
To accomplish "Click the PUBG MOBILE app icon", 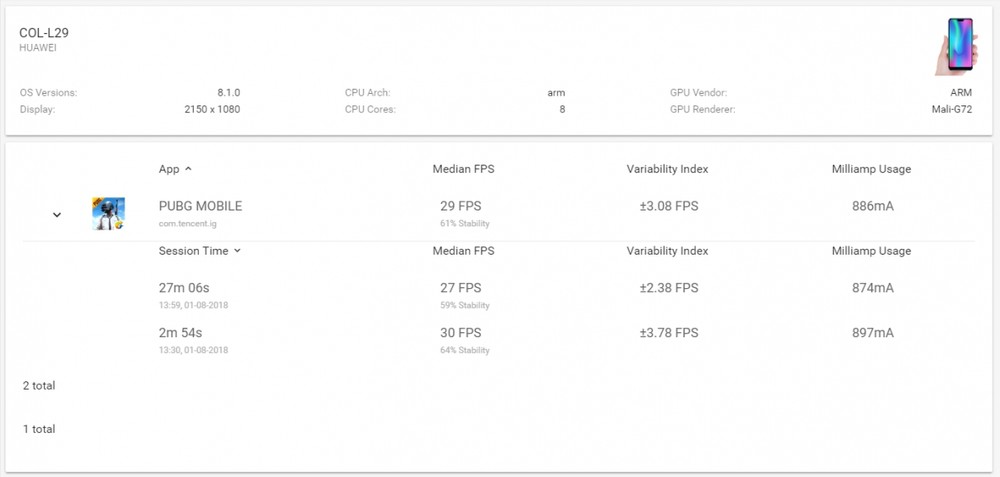I will tap(108, 214).
